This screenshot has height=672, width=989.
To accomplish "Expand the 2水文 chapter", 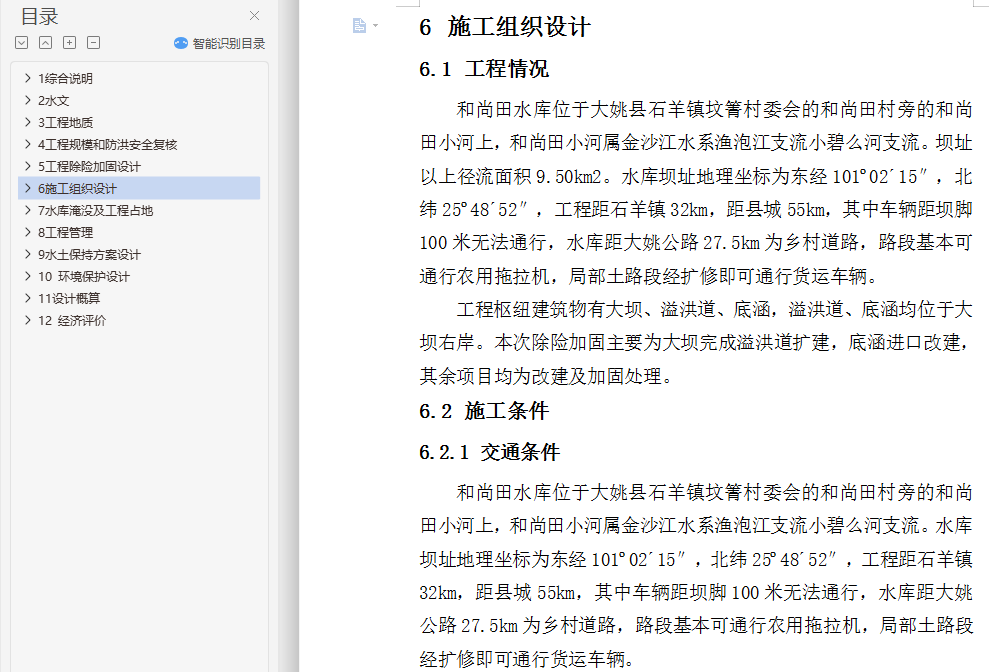I will coord(28,100).
